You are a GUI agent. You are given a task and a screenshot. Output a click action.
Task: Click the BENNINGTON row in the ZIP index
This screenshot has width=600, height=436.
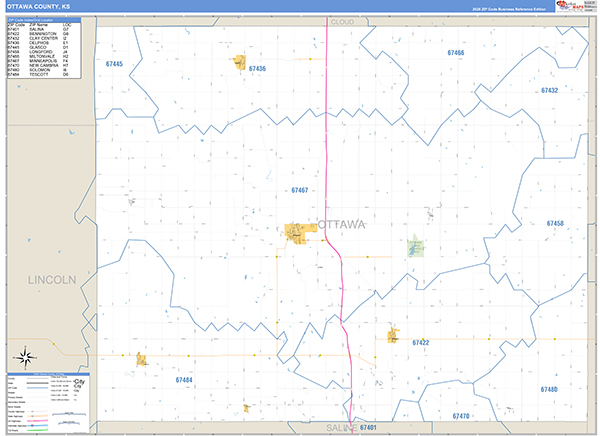click(x=38, y=34)
